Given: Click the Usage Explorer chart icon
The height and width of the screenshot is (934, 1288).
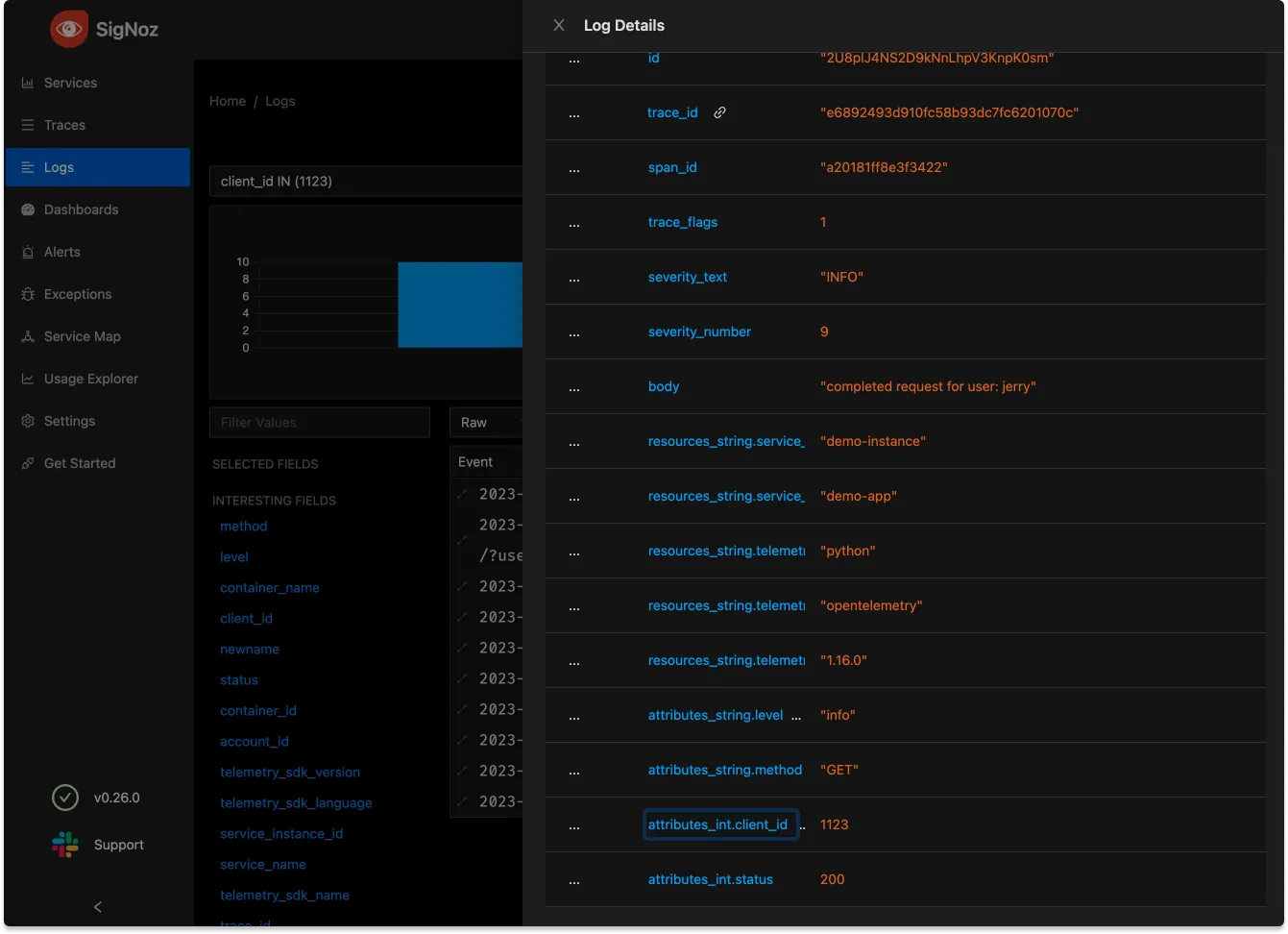Looking at the screenshot, I should (28, 379).
